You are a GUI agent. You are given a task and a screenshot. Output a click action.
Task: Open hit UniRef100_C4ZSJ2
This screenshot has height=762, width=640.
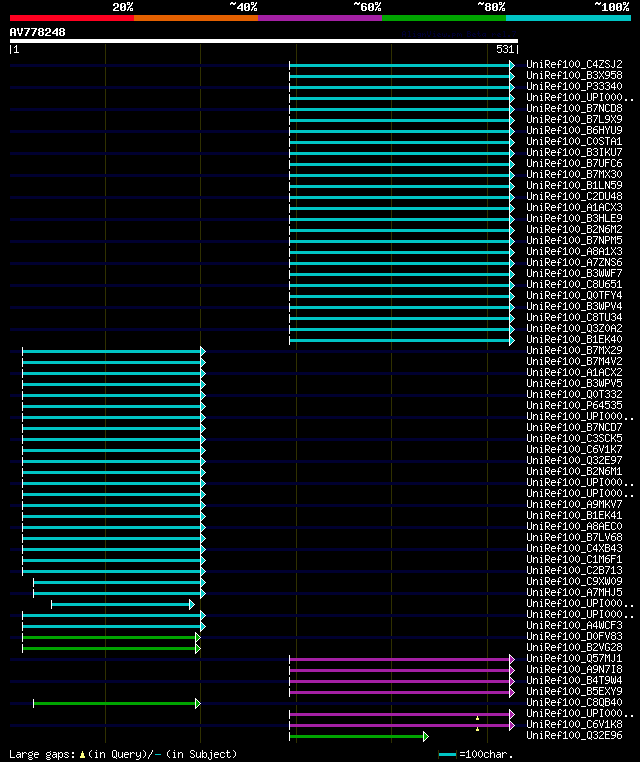click(x=574, y=64)
